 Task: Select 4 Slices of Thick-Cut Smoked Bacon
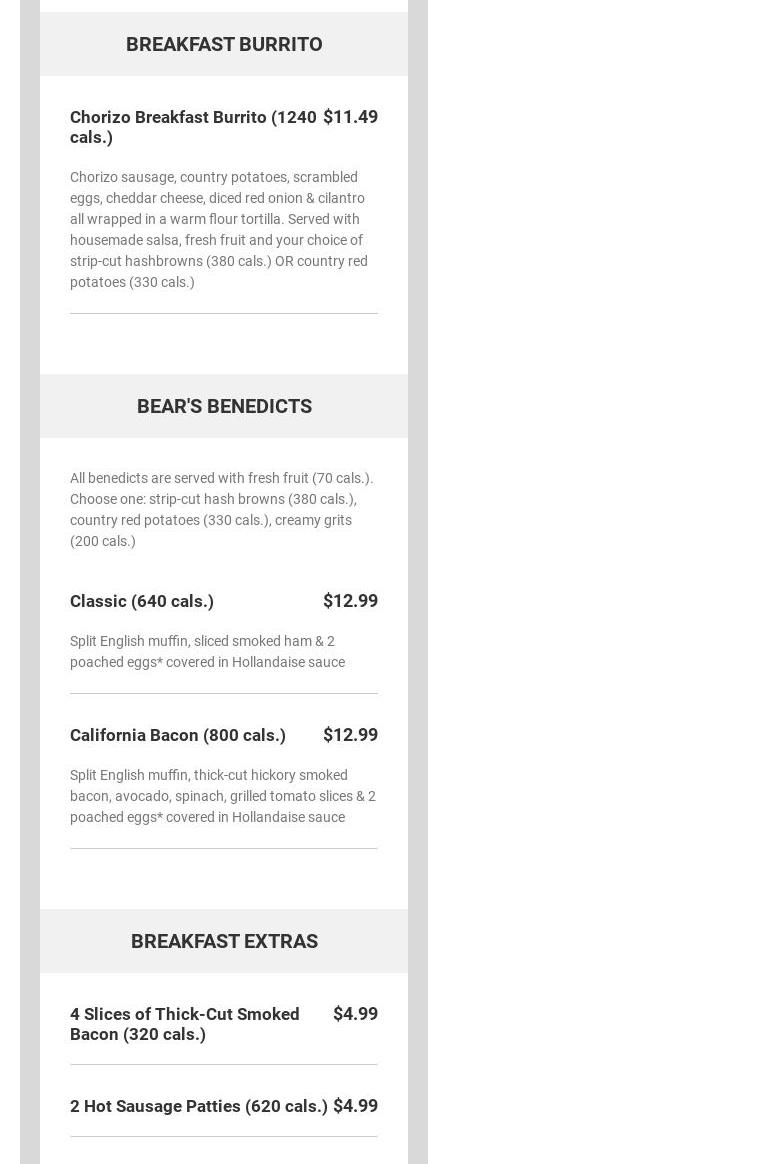(185, 1024)
